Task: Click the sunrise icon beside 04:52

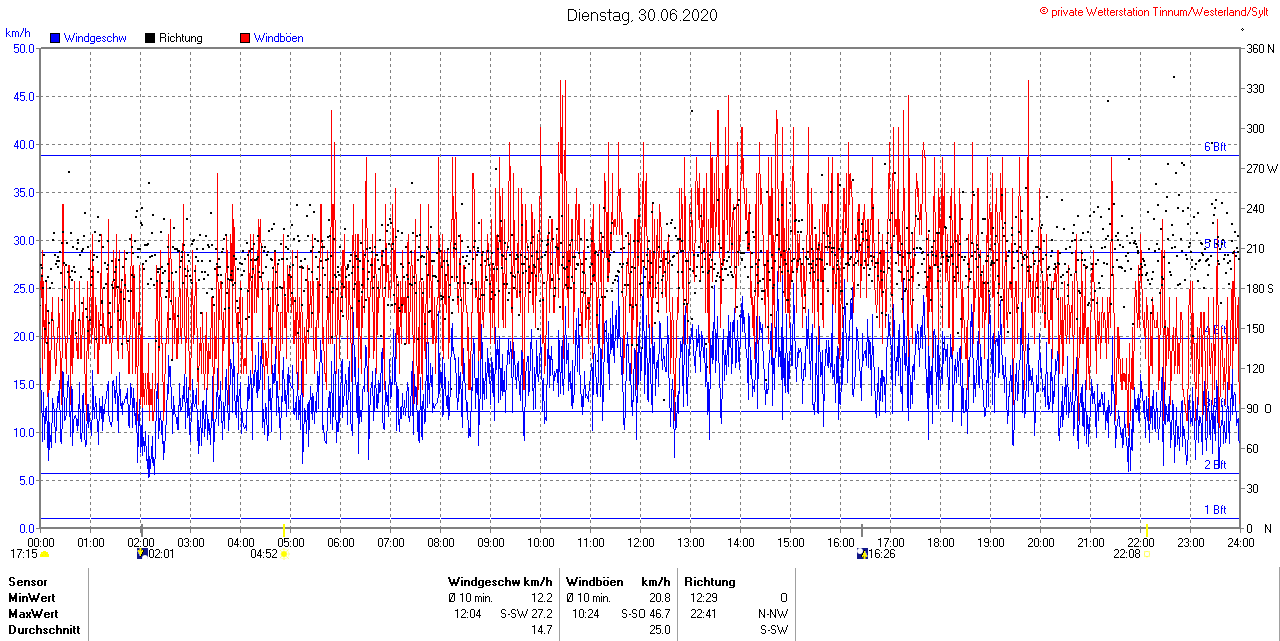Action: (x=284, y=554)
